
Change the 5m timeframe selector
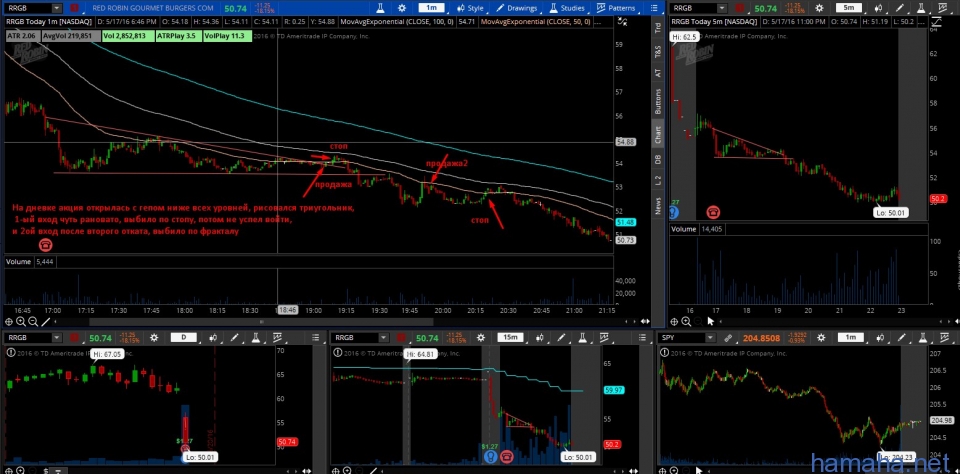tap(850, 8)
